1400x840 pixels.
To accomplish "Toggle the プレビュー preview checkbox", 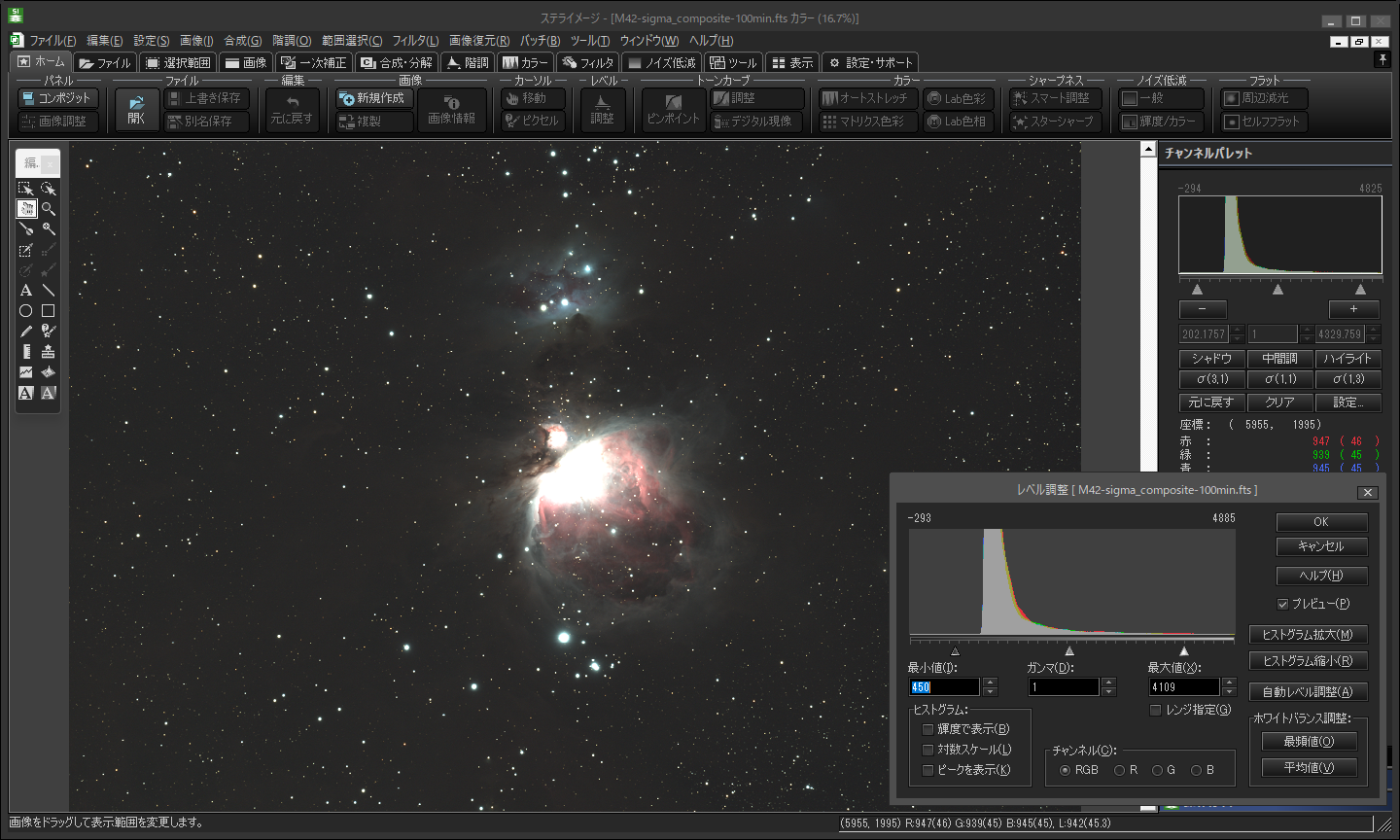I will (x=1282, y=604).
